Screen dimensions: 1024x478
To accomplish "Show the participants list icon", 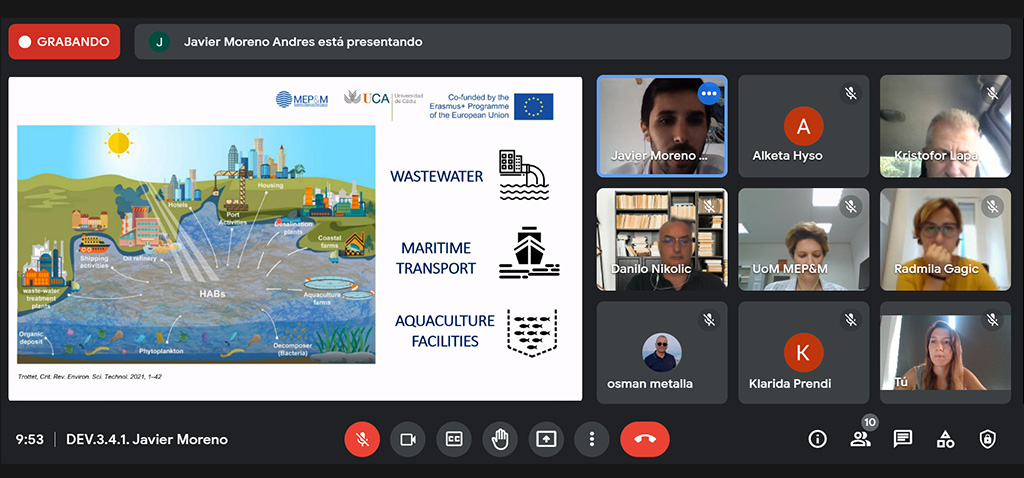I will 860,439.
